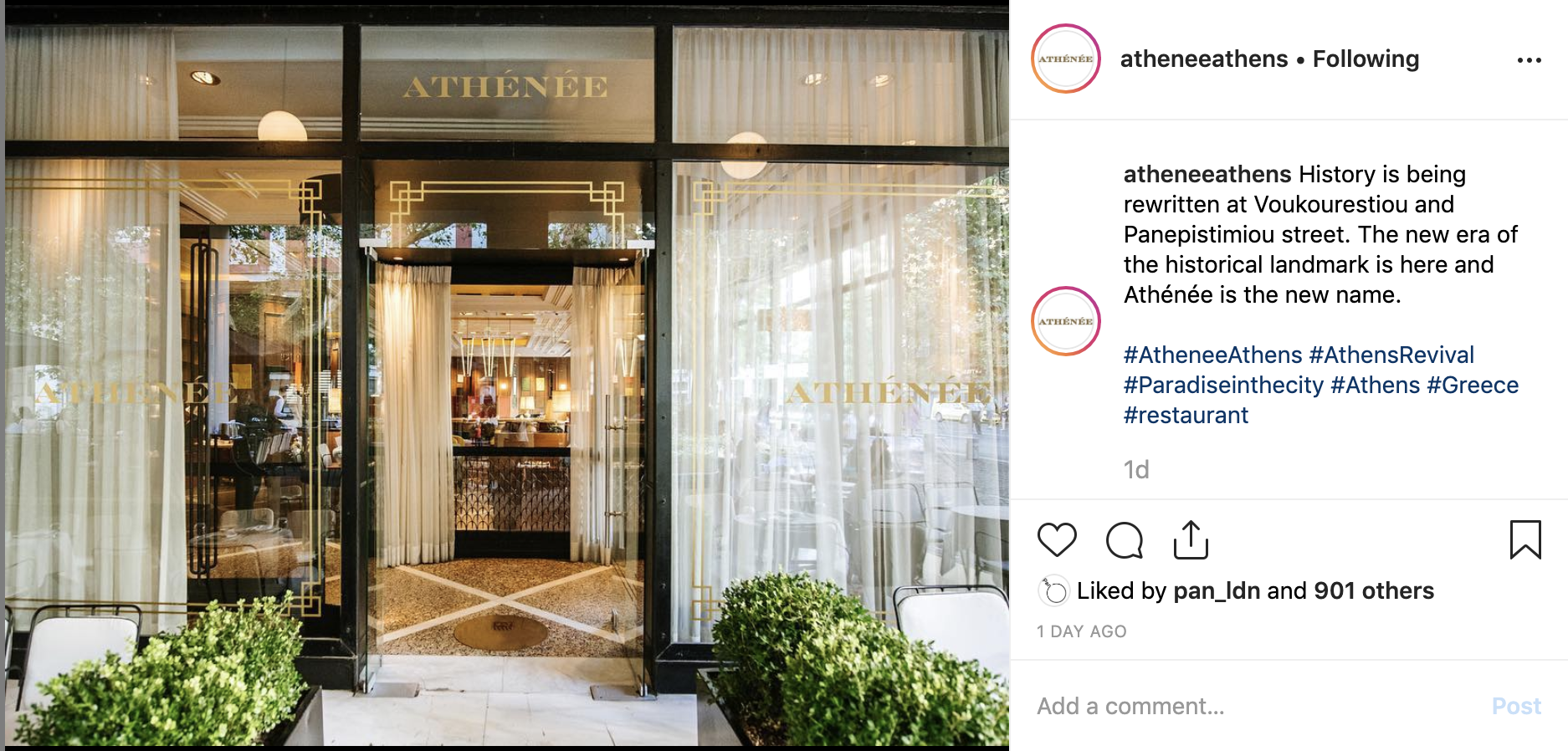This screenshot has height=751, width=1568.
Task: Share the post using the share icon
Action: coord(1191,539)
